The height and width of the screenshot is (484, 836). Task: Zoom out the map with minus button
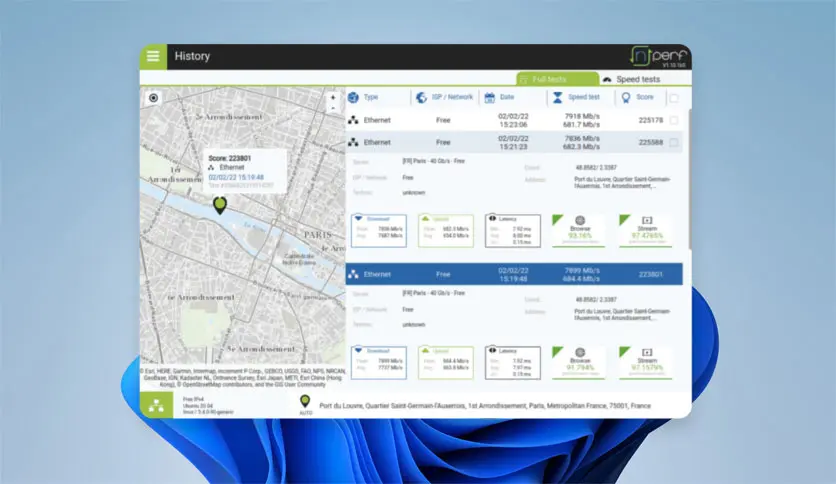pyautogui.click(x=333, y=108)
